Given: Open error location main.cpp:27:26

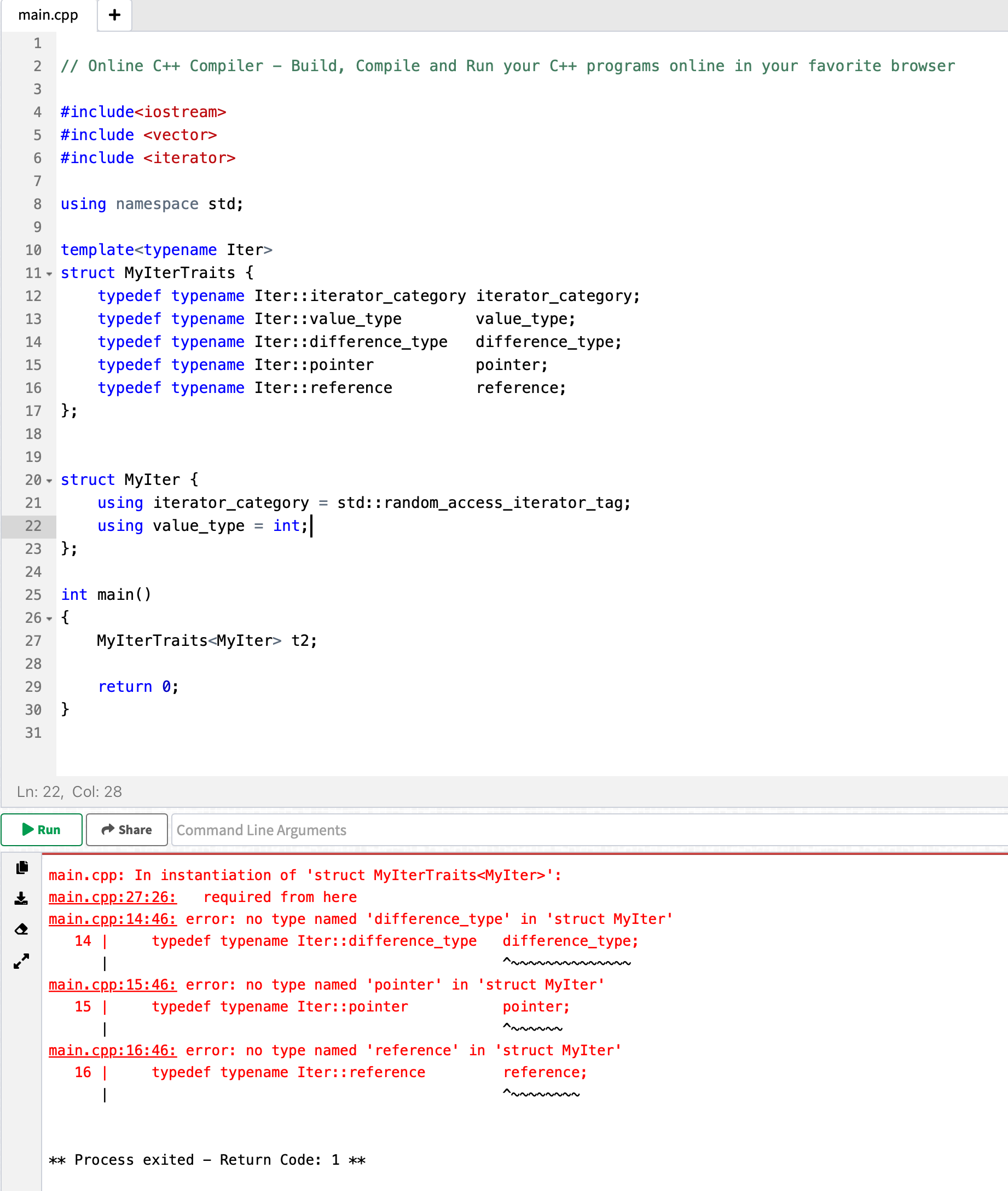Looking at the screenshot, I should 112,897.
